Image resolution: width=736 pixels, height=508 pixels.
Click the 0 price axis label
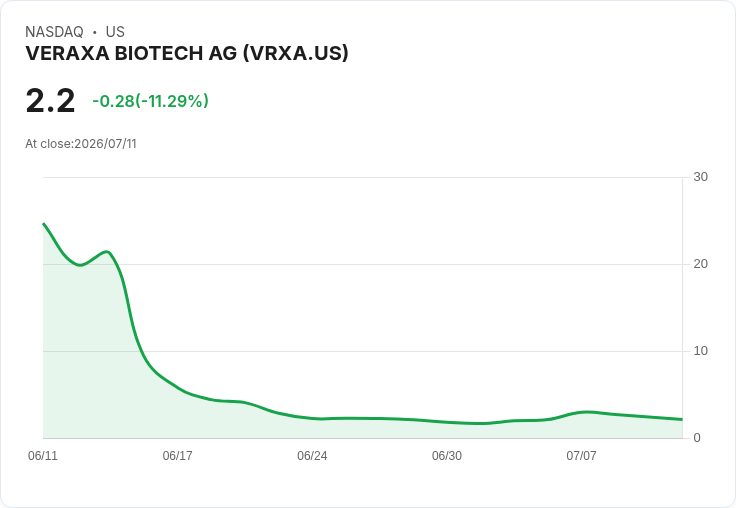click(697, 438)
